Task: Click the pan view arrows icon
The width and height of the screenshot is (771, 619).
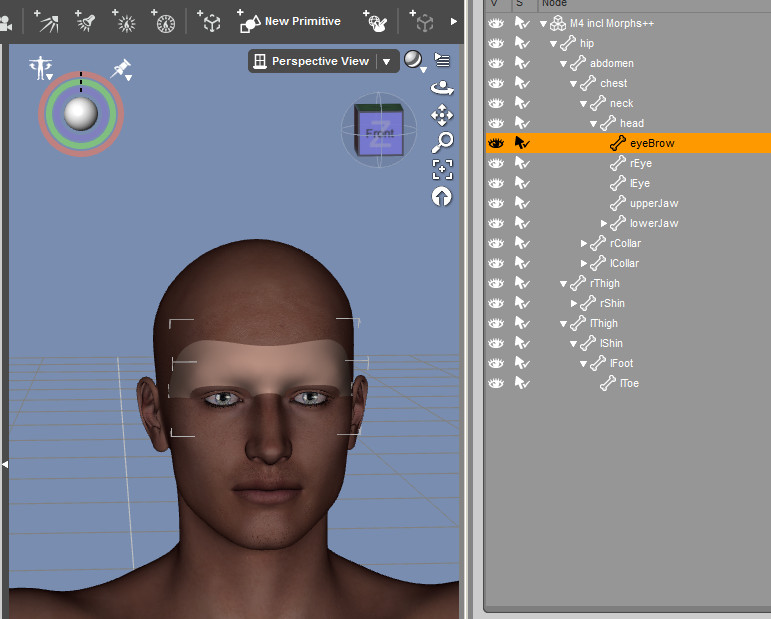Action: 442,115
